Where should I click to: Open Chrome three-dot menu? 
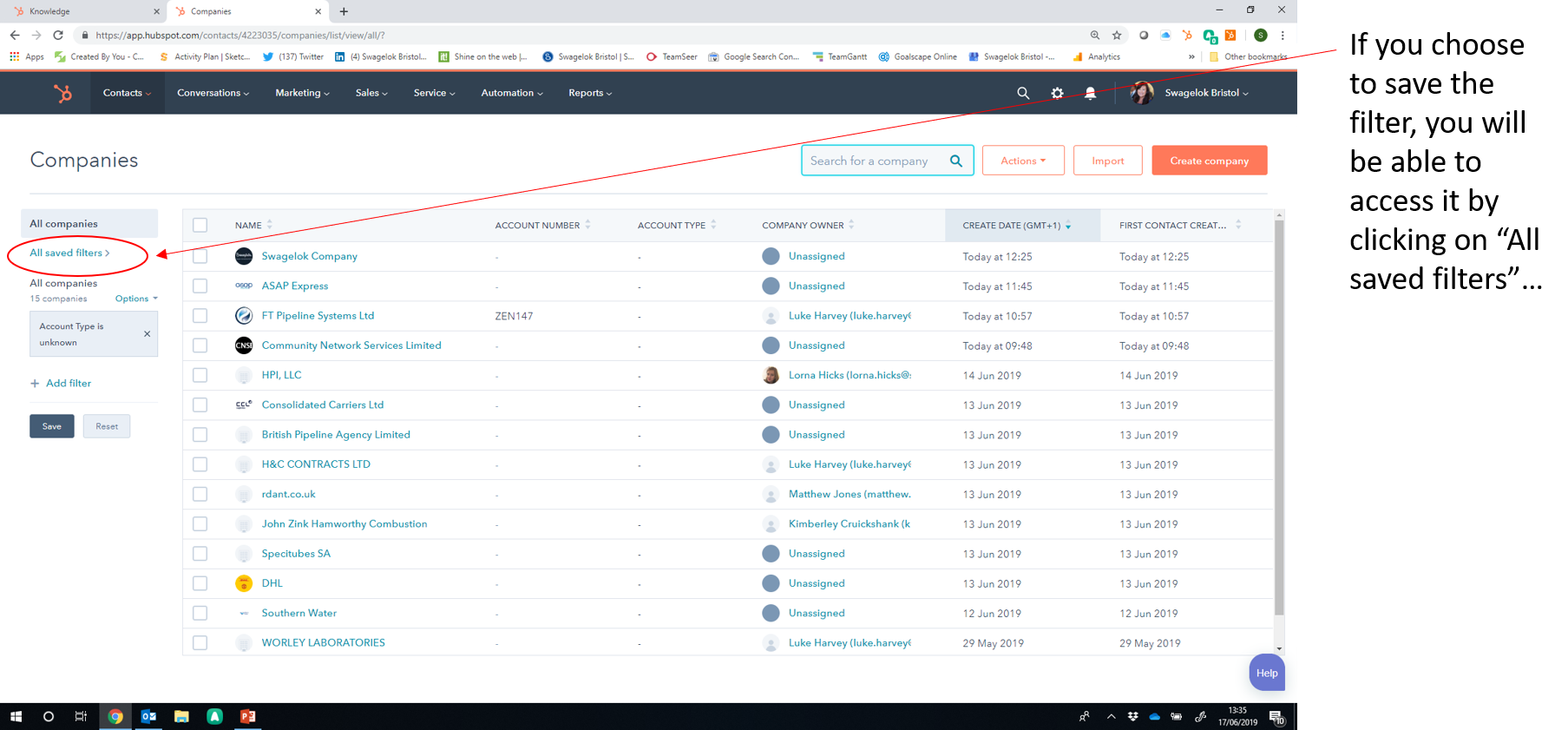click(1283, 36)
